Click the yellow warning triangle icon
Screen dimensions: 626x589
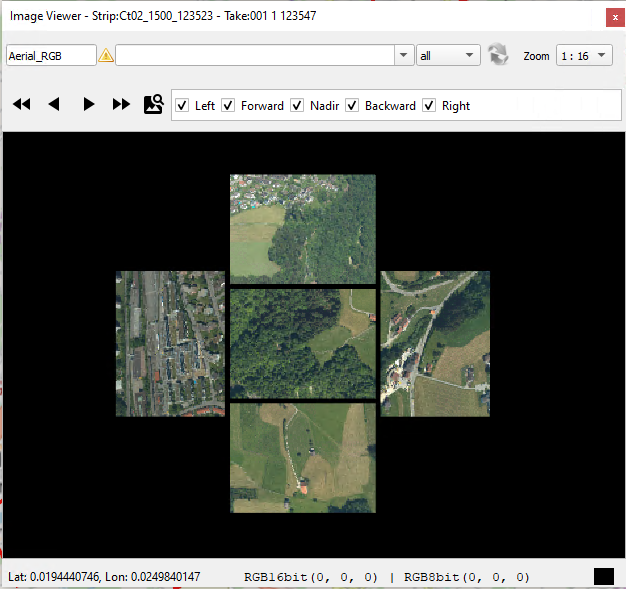point(106,55)
